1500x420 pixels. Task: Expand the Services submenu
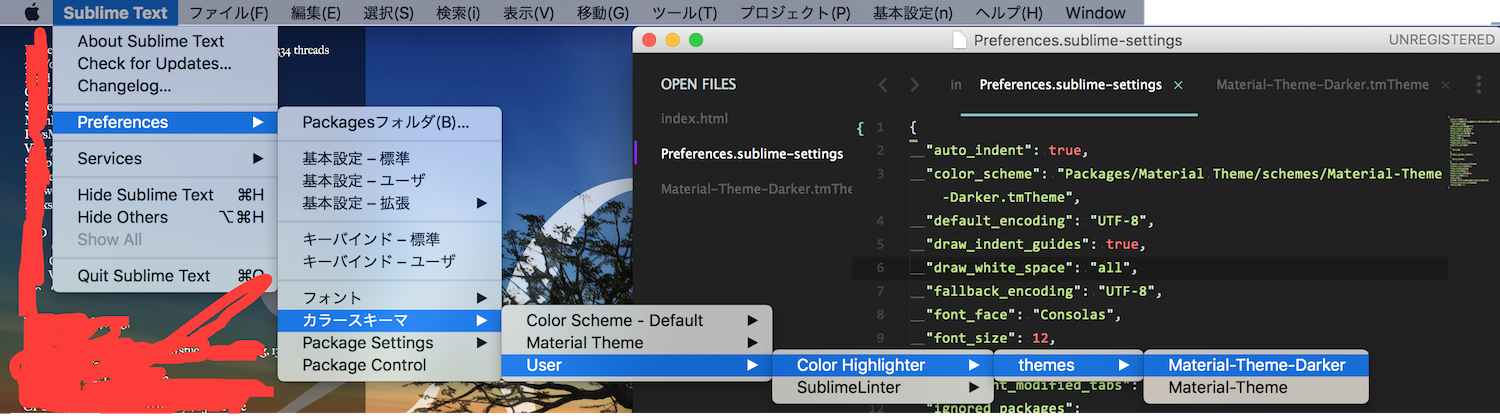coord(165,158)
